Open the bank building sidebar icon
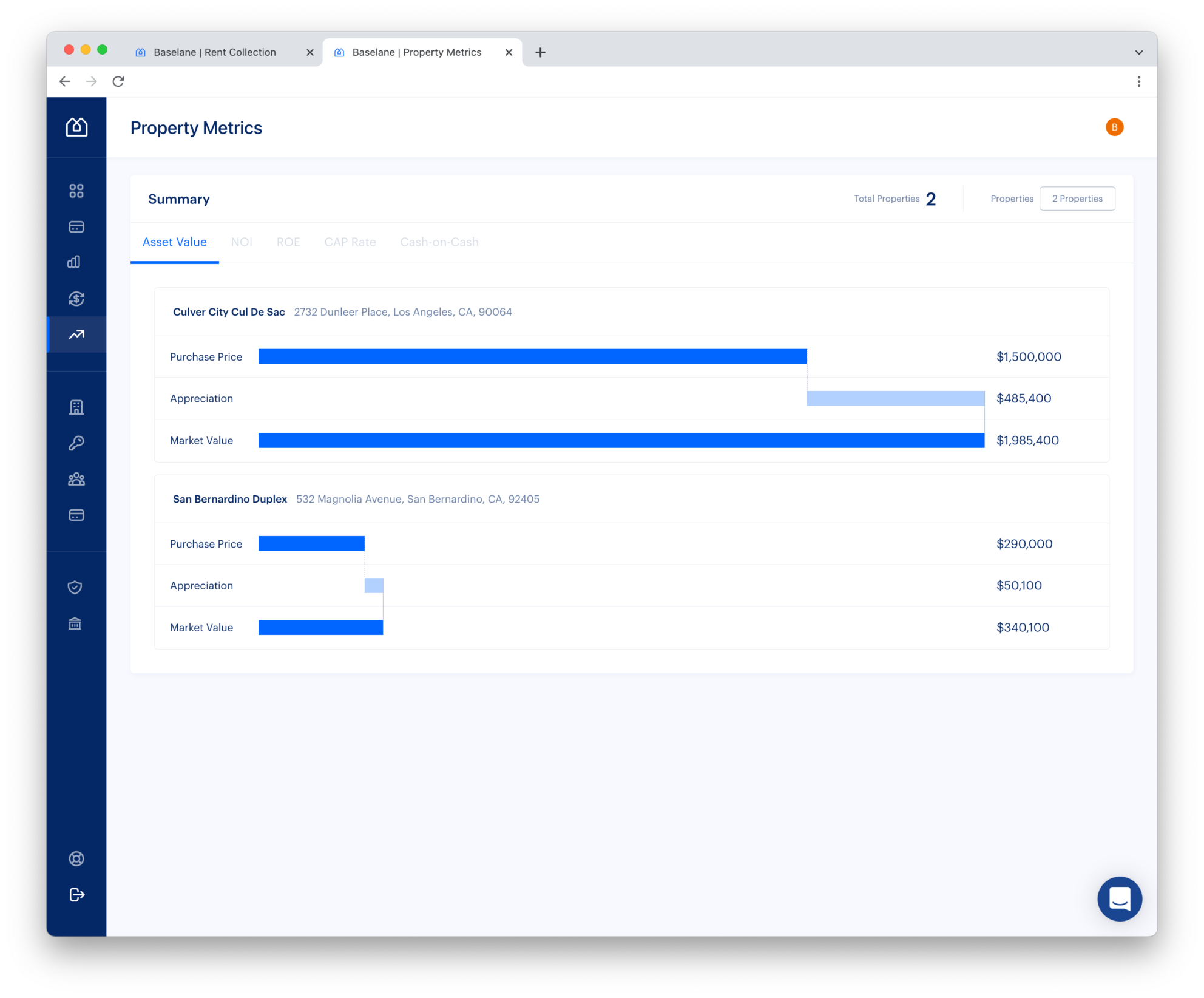The width and height of the screenshot is (1204, 998). coord(75,623)
